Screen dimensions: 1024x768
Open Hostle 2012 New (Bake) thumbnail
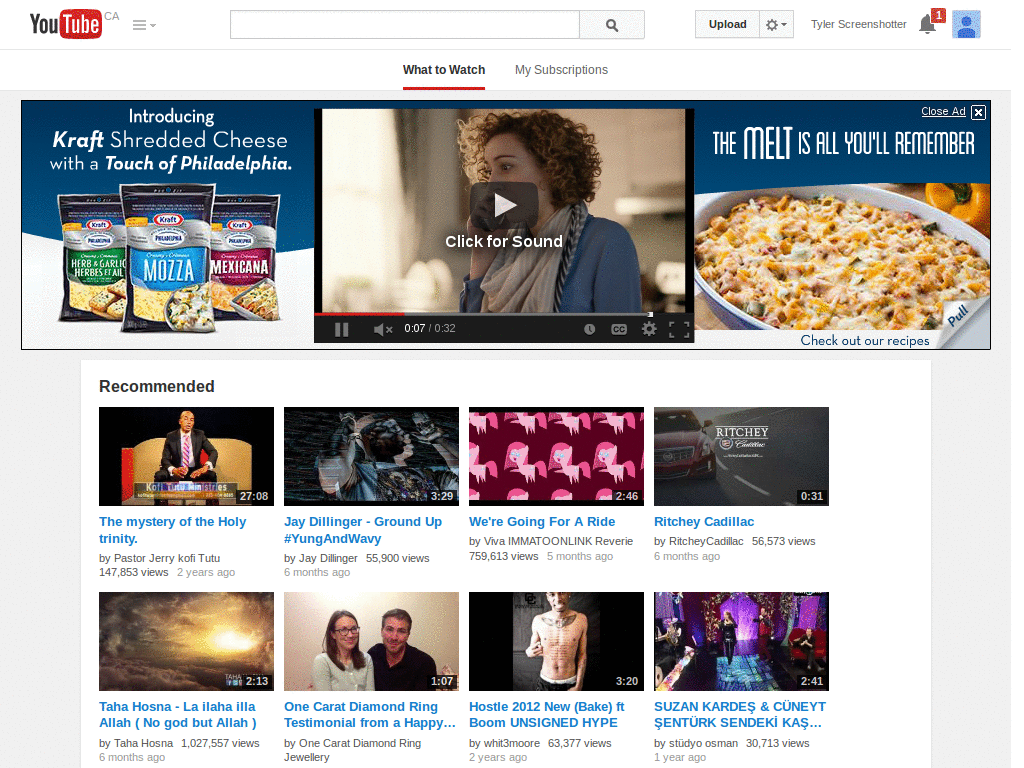pyautogui.click(x=556, y=641)
